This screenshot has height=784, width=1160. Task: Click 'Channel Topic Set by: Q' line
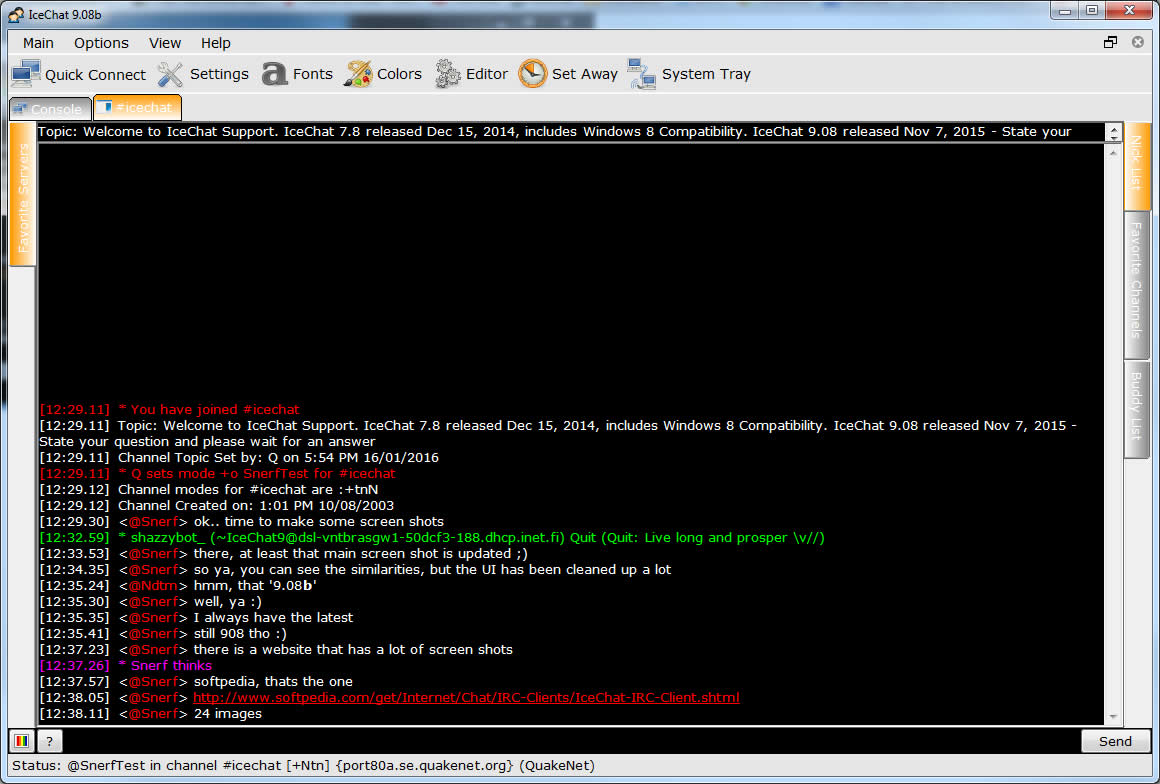point(239,458)
